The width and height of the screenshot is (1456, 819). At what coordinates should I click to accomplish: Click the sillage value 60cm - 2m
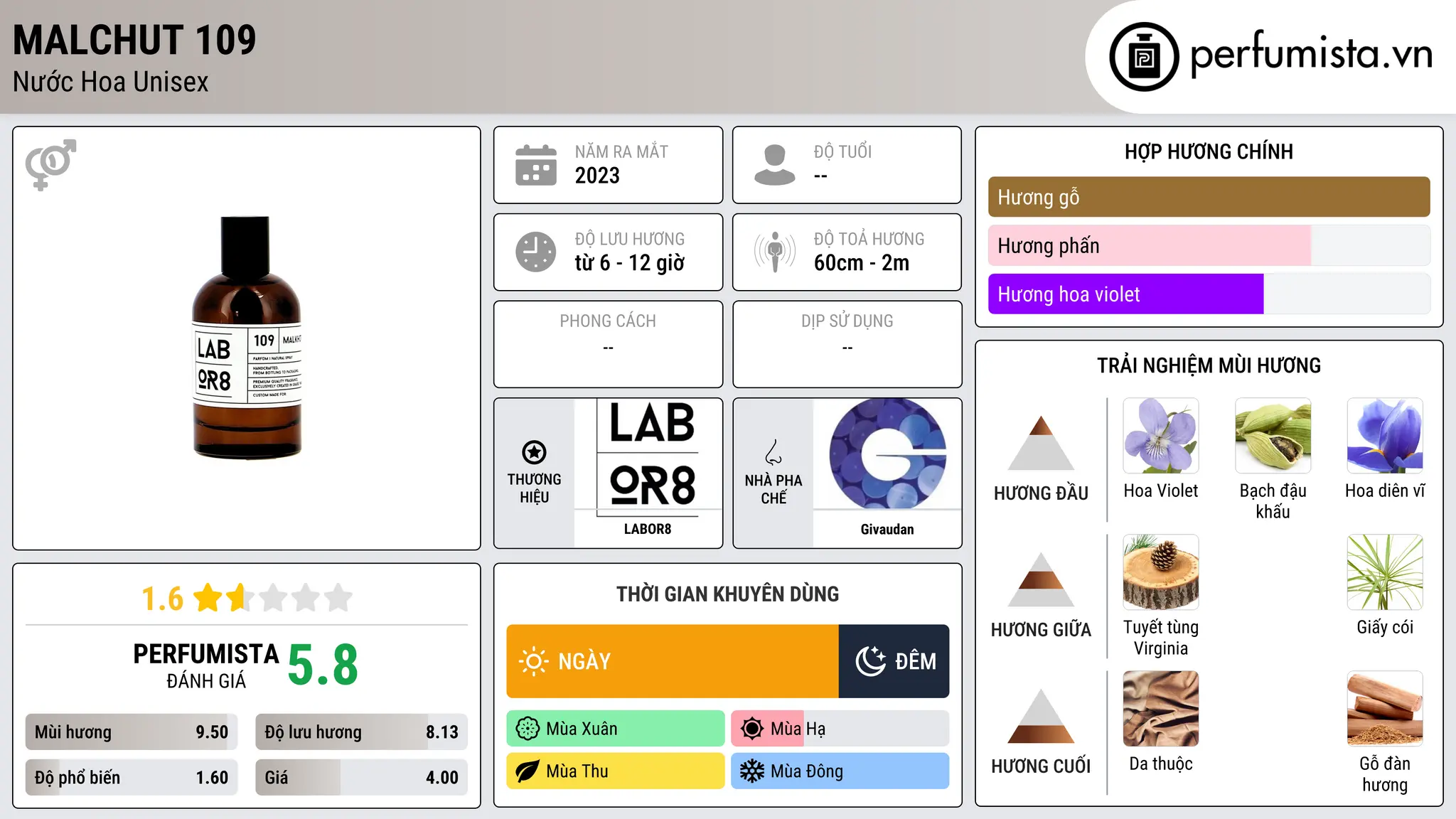[862, 262]
